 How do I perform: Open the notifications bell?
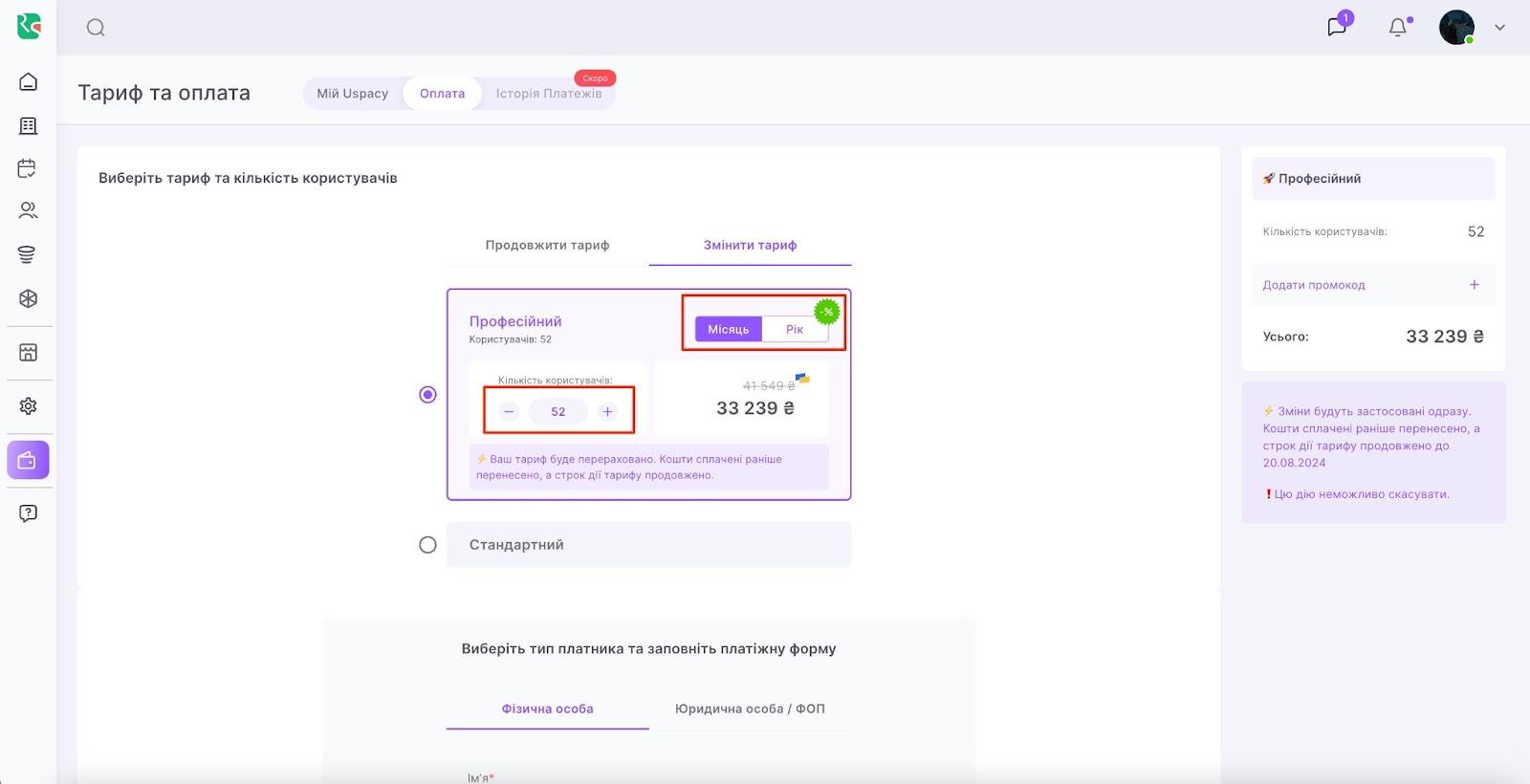coord(1398,28)
